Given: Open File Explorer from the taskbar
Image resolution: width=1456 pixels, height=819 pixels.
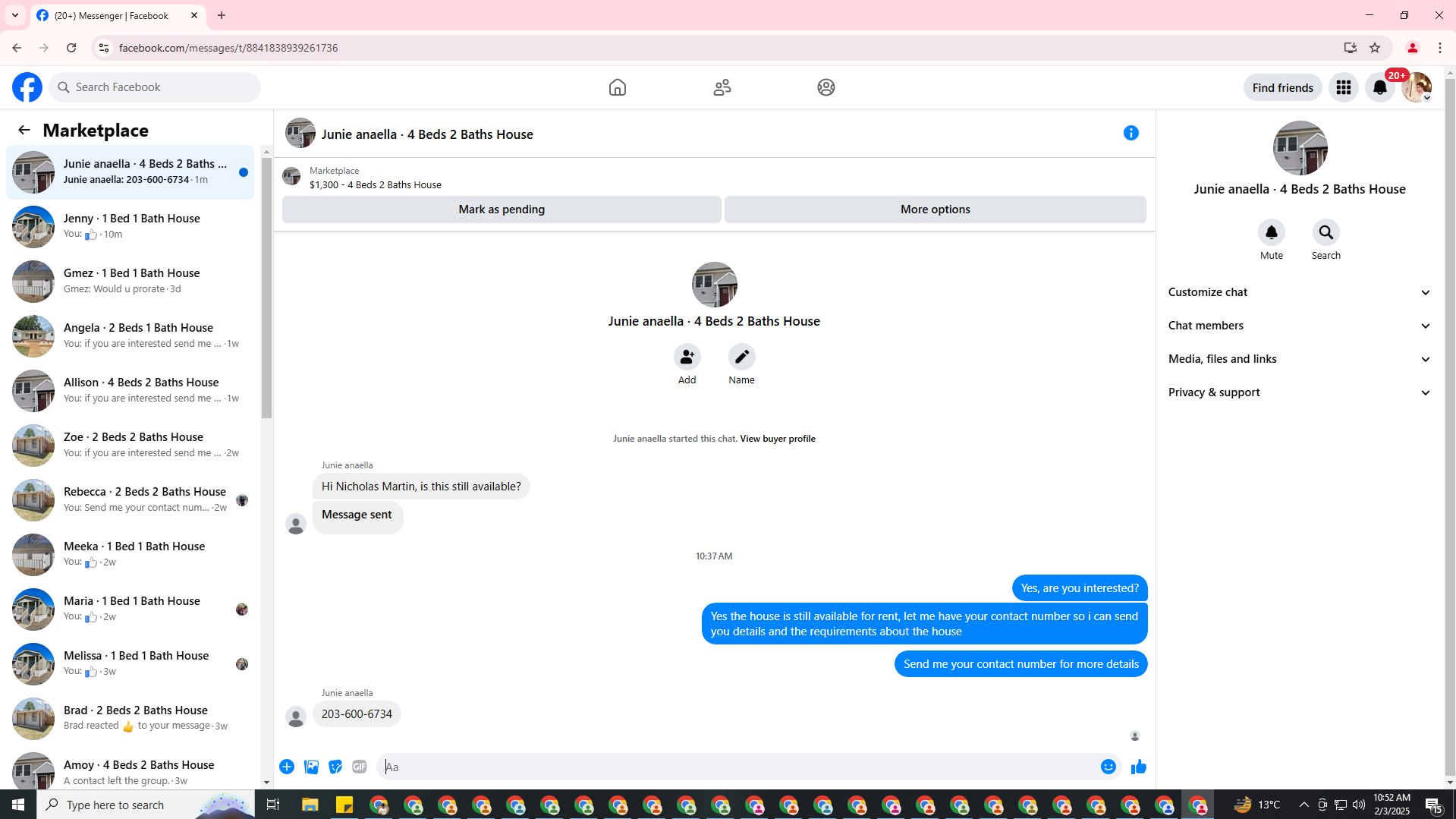Looking at the screenshot, I should pyautogui.click(x=310, y=805).
